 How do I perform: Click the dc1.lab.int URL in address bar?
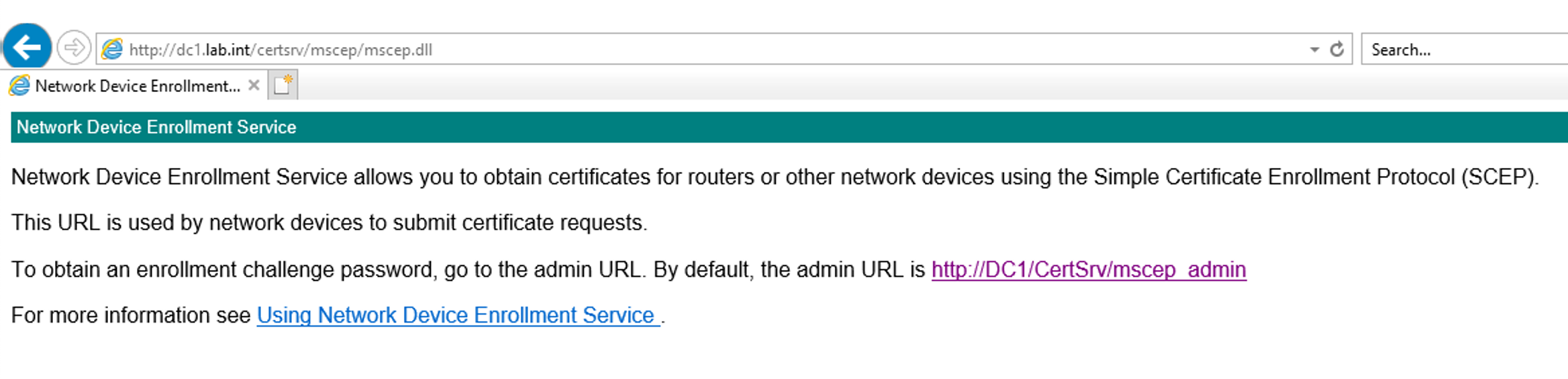coord(281,50)
